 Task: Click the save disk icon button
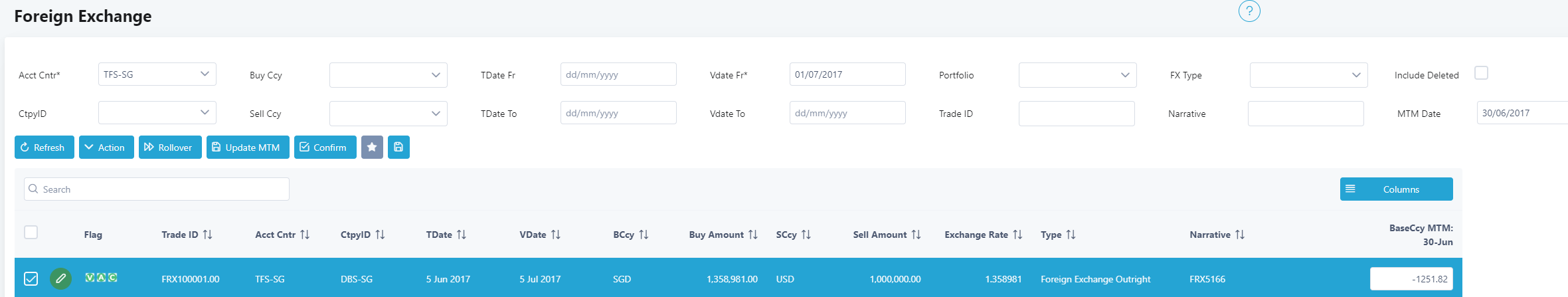[x=398, y=148]
